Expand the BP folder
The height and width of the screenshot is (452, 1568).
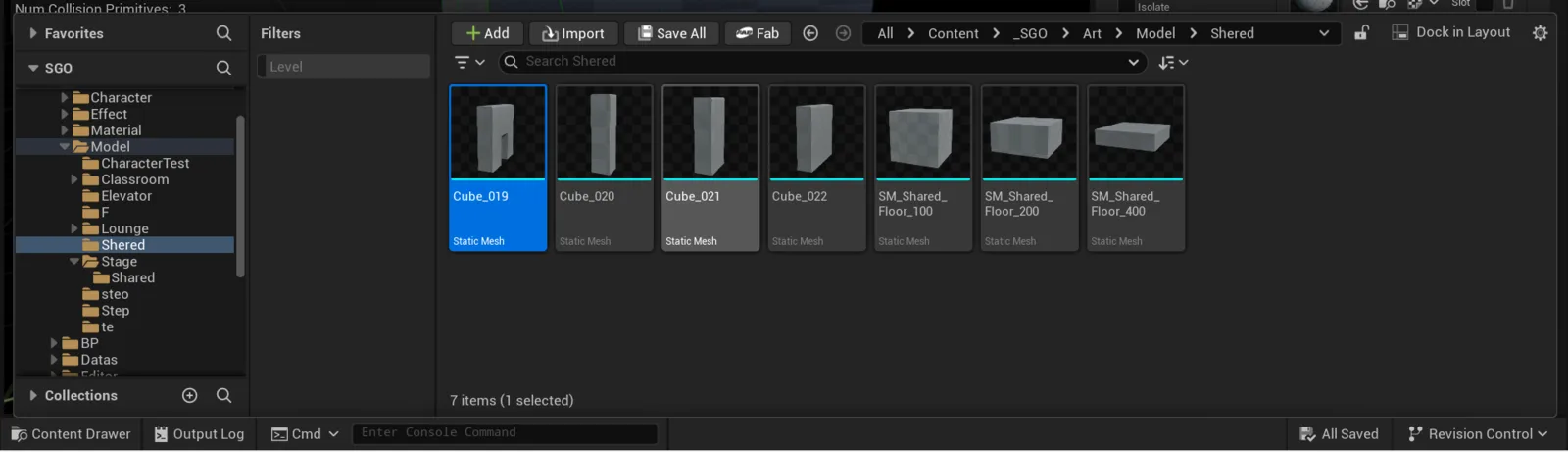pos(54,343)
